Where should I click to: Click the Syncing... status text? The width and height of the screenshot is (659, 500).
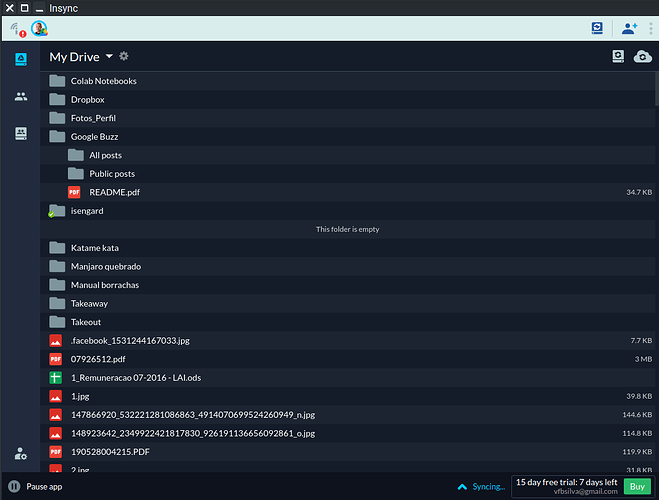488,487
